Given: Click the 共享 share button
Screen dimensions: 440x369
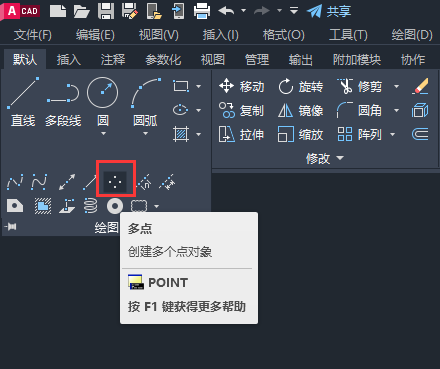Looking at the screenshot, I should (x=329, y=11).
